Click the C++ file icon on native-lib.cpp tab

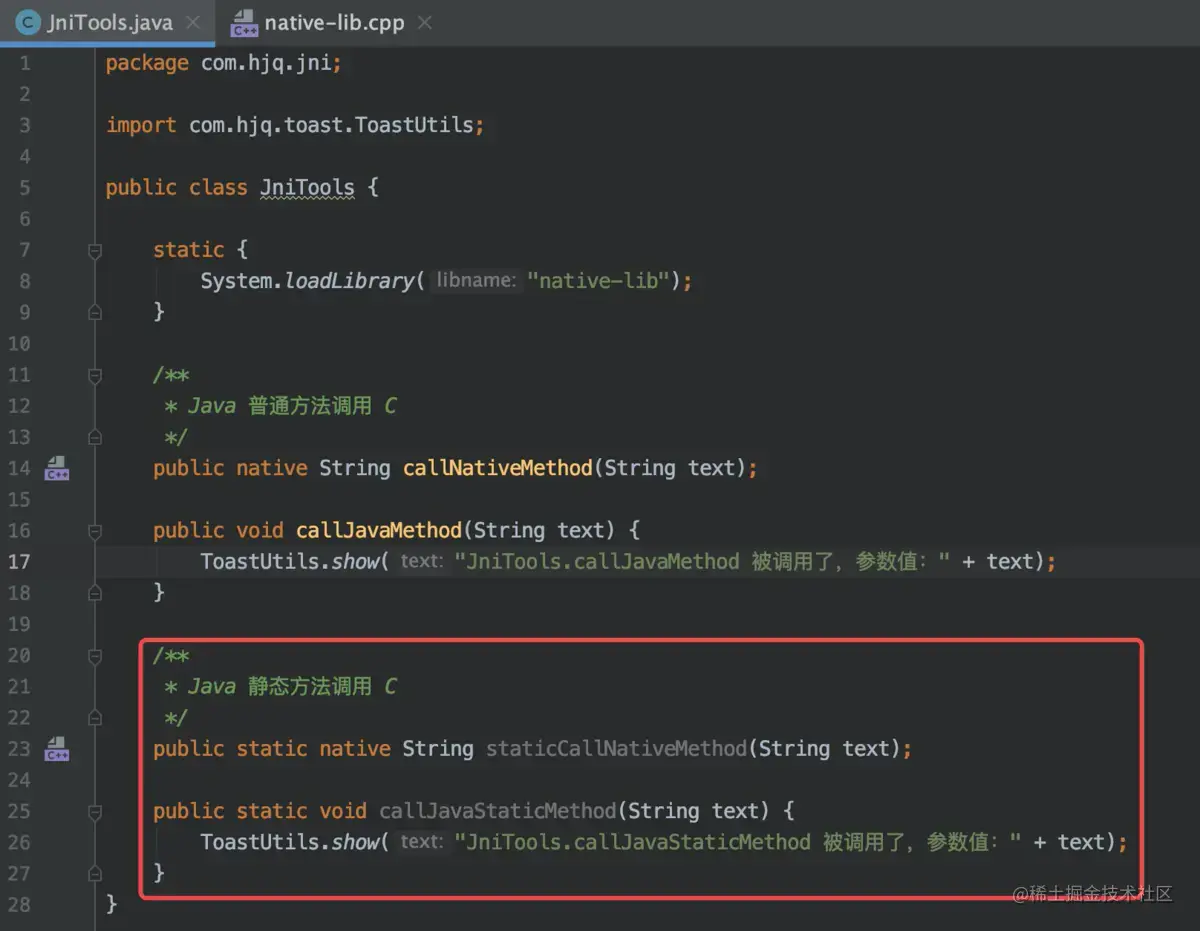243,23
